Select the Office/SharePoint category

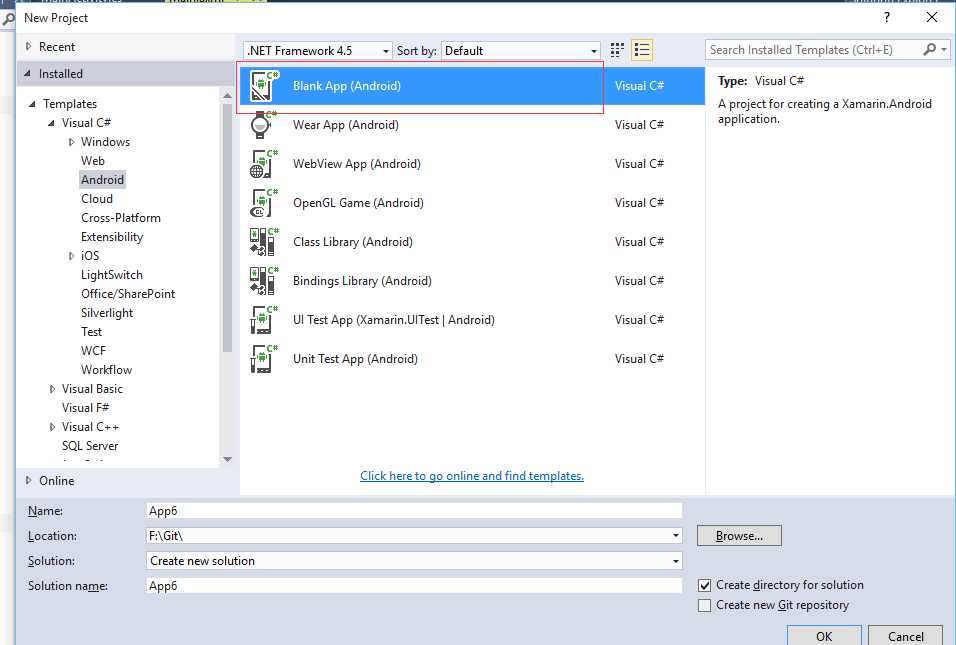[128, 294]
